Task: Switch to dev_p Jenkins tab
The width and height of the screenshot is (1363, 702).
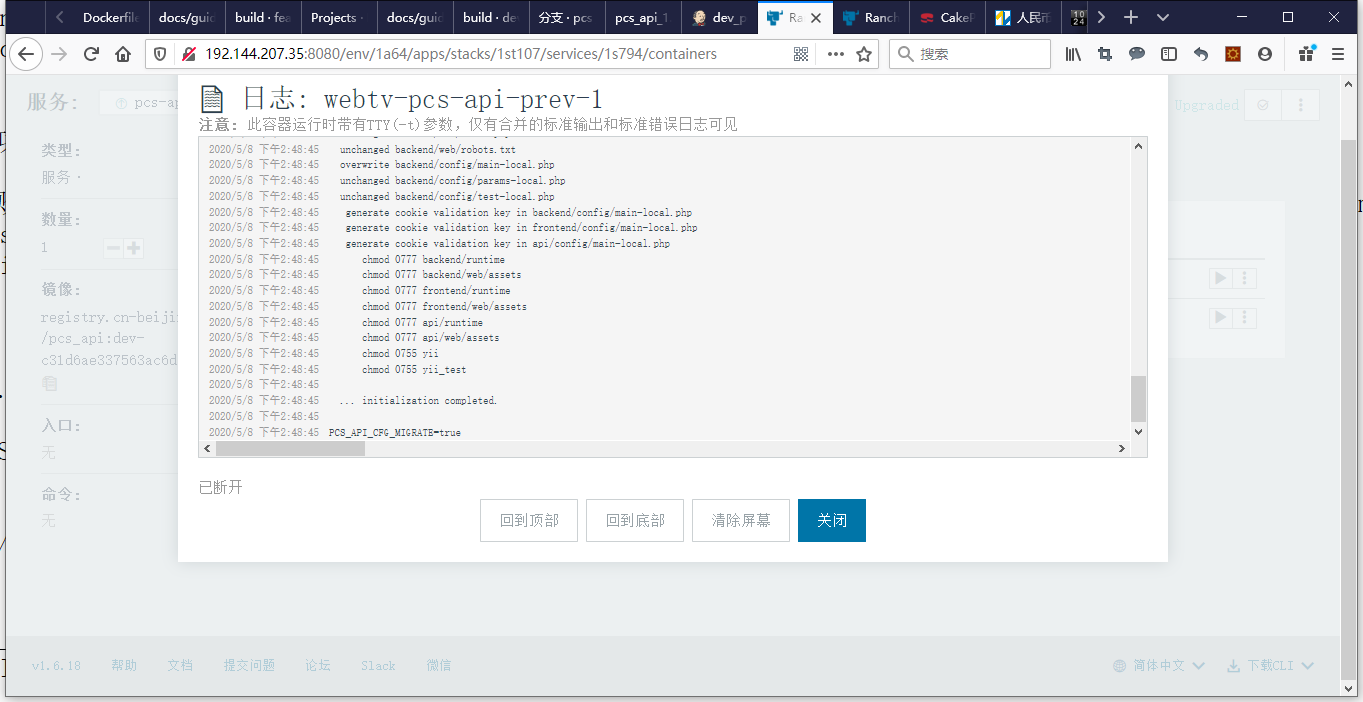Action: click(x=719, y=17)
